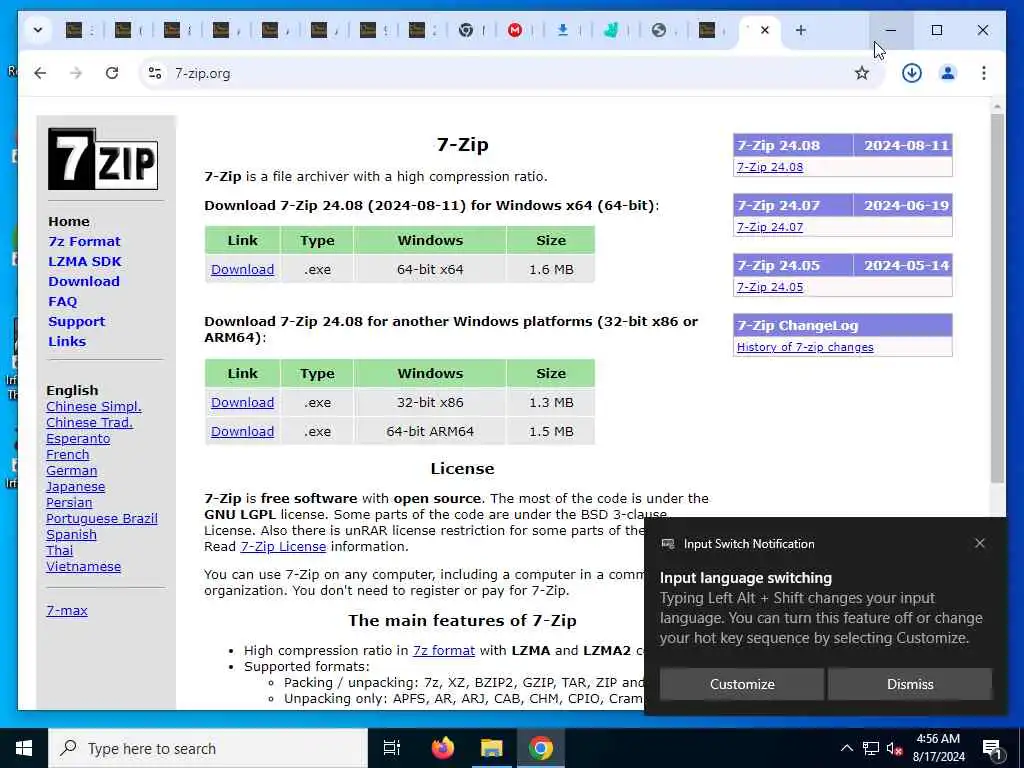The height and width of the screenshot is (768, 1024).
Task: Open the 7-max link
Action: click(67, 611)
